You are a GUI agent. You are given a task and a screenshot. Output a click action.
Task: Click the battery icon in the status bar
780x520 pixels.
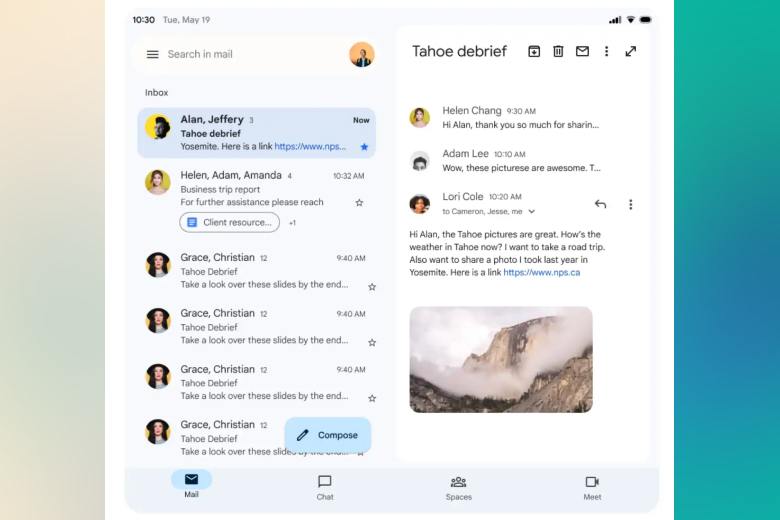tap(645, 20)
